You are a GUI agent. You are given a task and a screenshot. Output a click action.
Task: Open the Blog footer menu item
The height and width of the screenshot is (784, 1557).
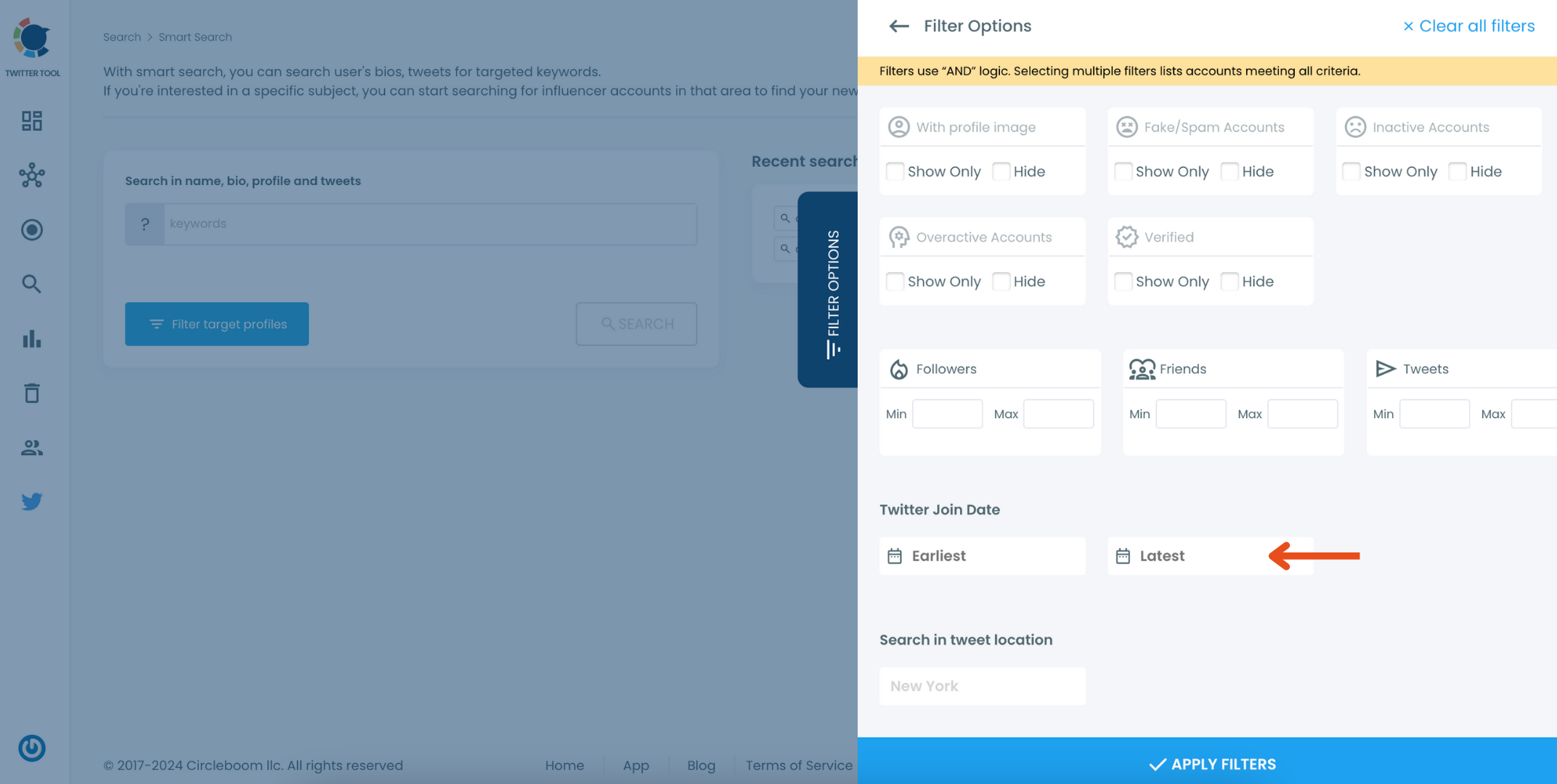pyautogui.click(x=701, y=765)
